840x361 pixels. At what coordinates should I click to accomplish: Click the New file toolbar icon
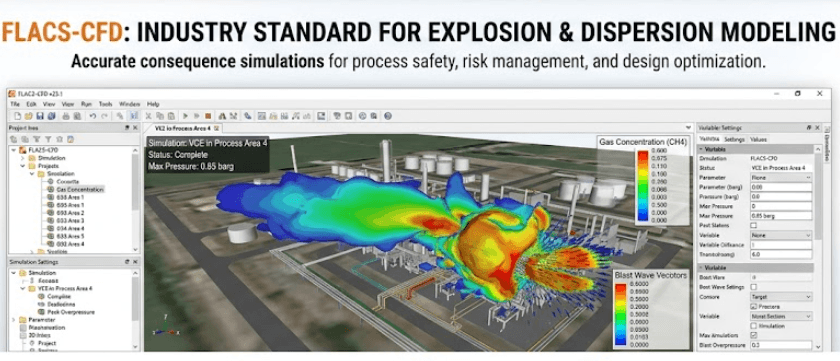tap(17, 116)
